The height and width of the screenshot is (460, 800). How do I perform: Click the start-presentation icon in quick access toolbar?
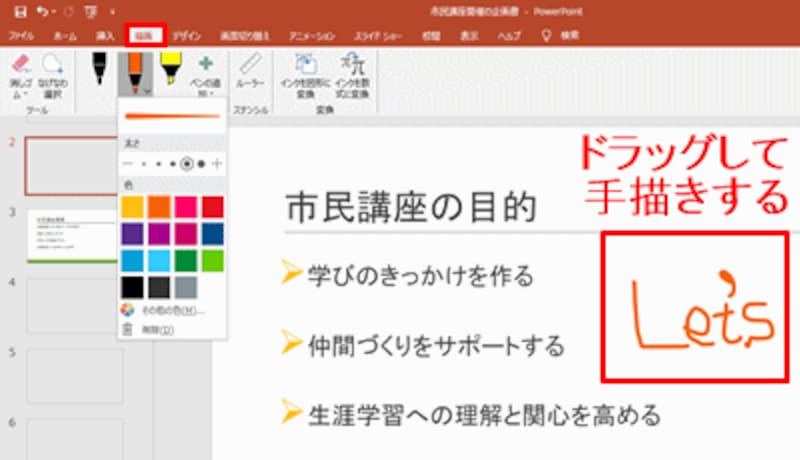(91, 11)
